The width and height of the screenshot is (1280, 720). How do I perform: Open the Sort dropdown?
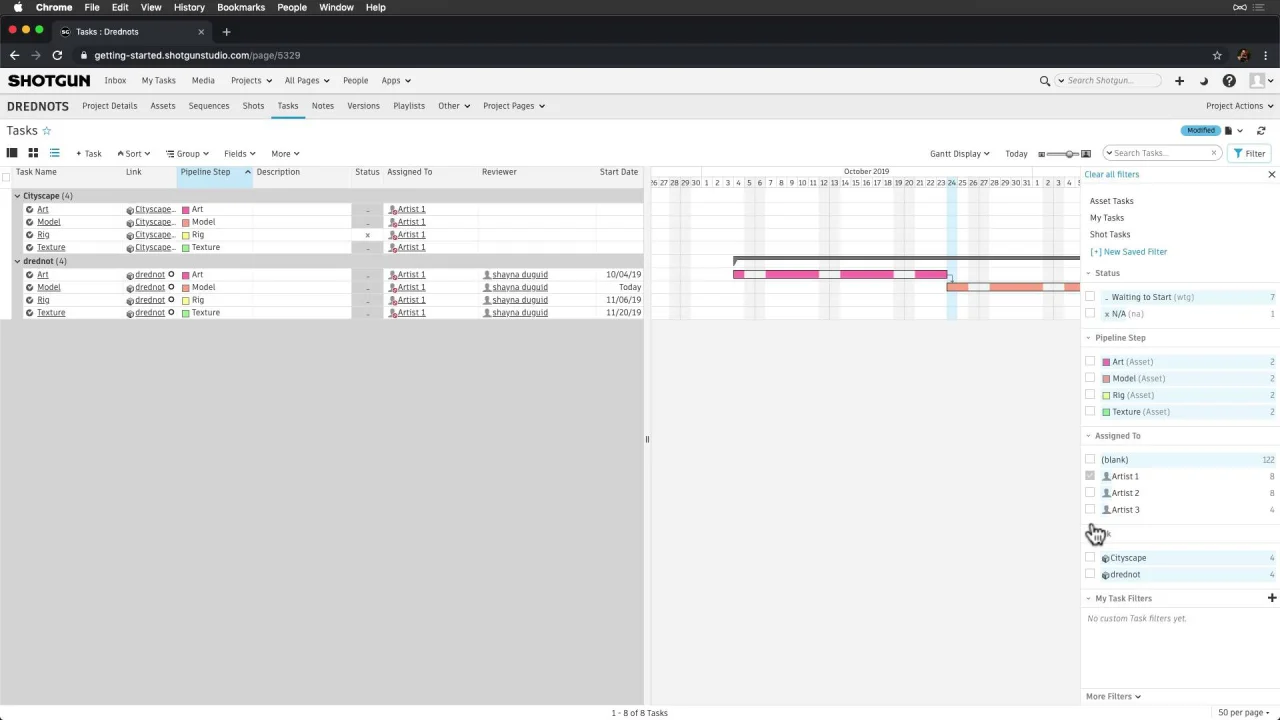[x=133, y=154]
